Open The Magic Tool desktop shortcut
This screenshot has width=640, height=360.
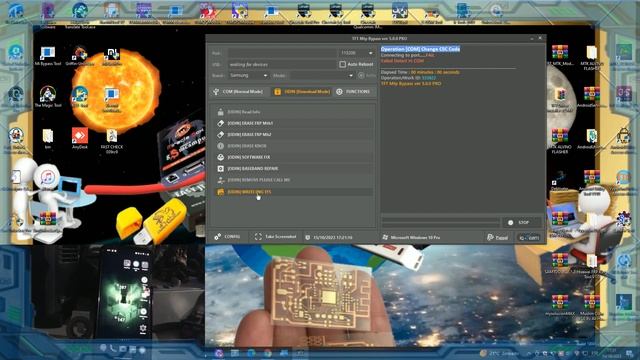[48, 97]
